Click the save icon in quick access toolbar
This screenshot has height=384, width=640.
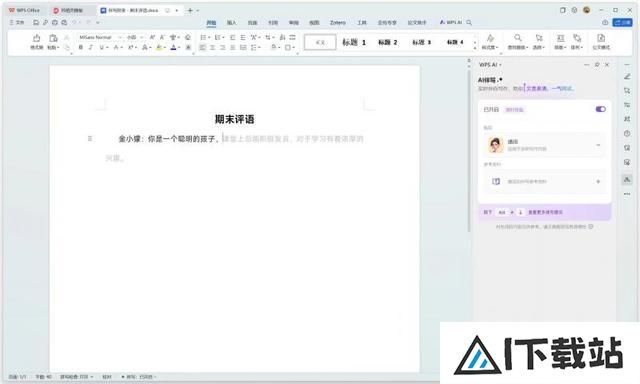pos(36,22)
